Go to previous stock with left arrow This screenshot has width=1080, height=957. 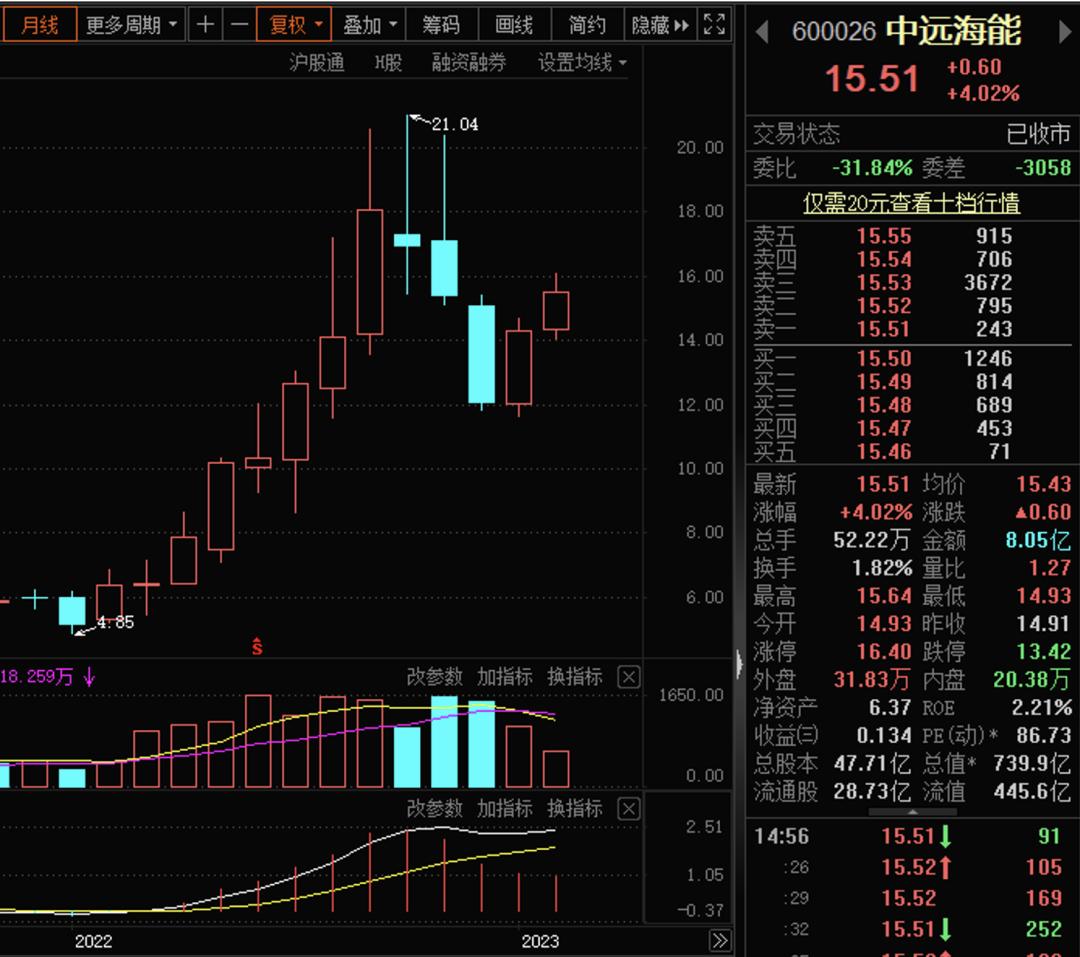[764, 33]
